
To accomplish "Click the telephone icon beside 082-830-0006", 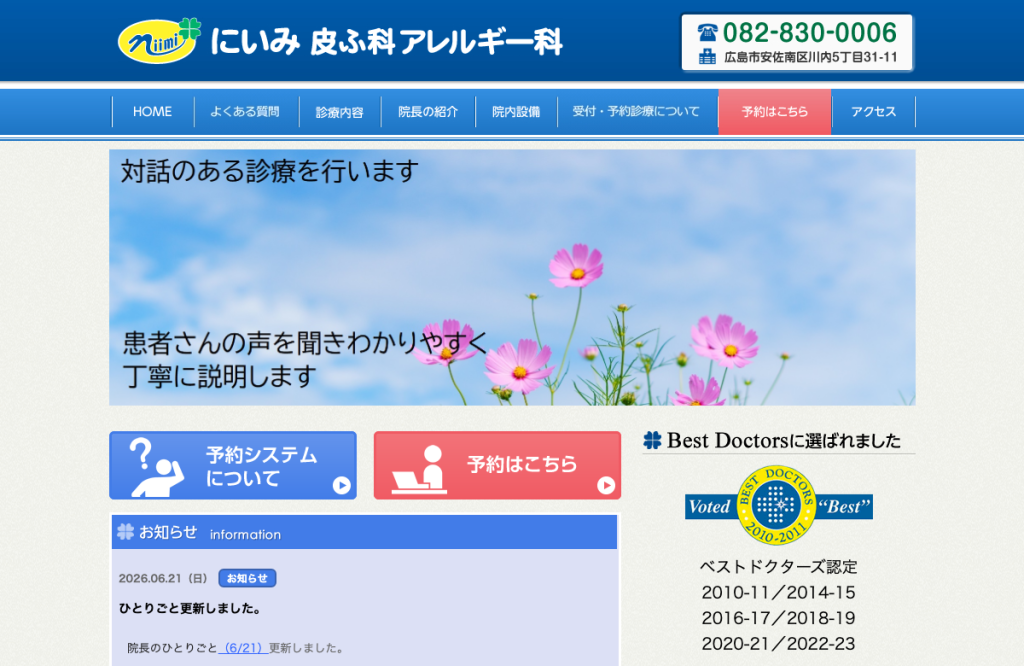I will click(707, 32).
